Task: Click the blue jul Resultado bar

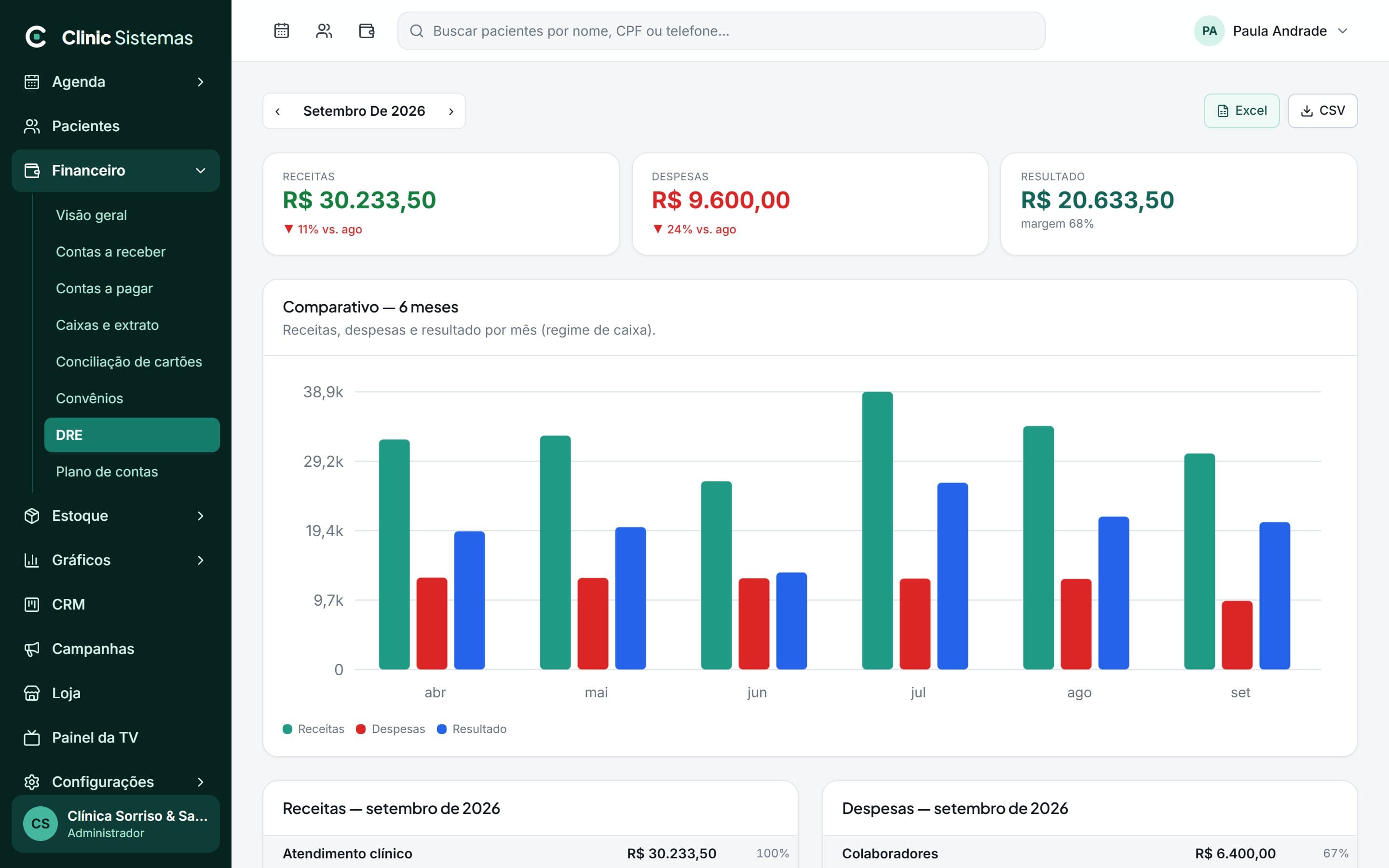Action: click(953, 576)
